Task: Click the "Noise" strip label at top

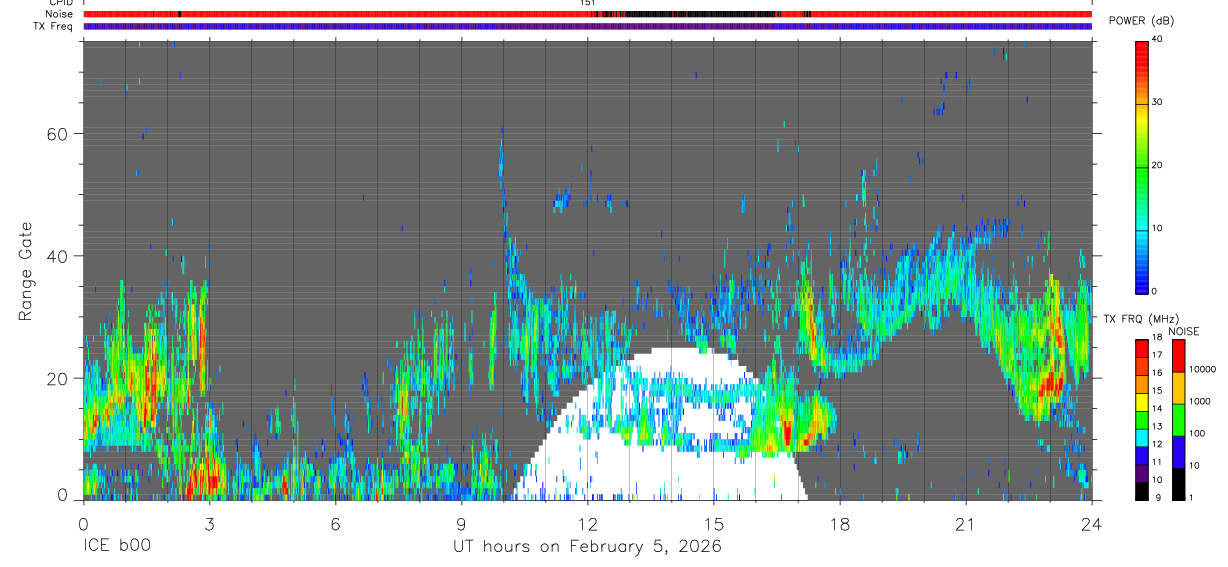Action: coord(59,14)
